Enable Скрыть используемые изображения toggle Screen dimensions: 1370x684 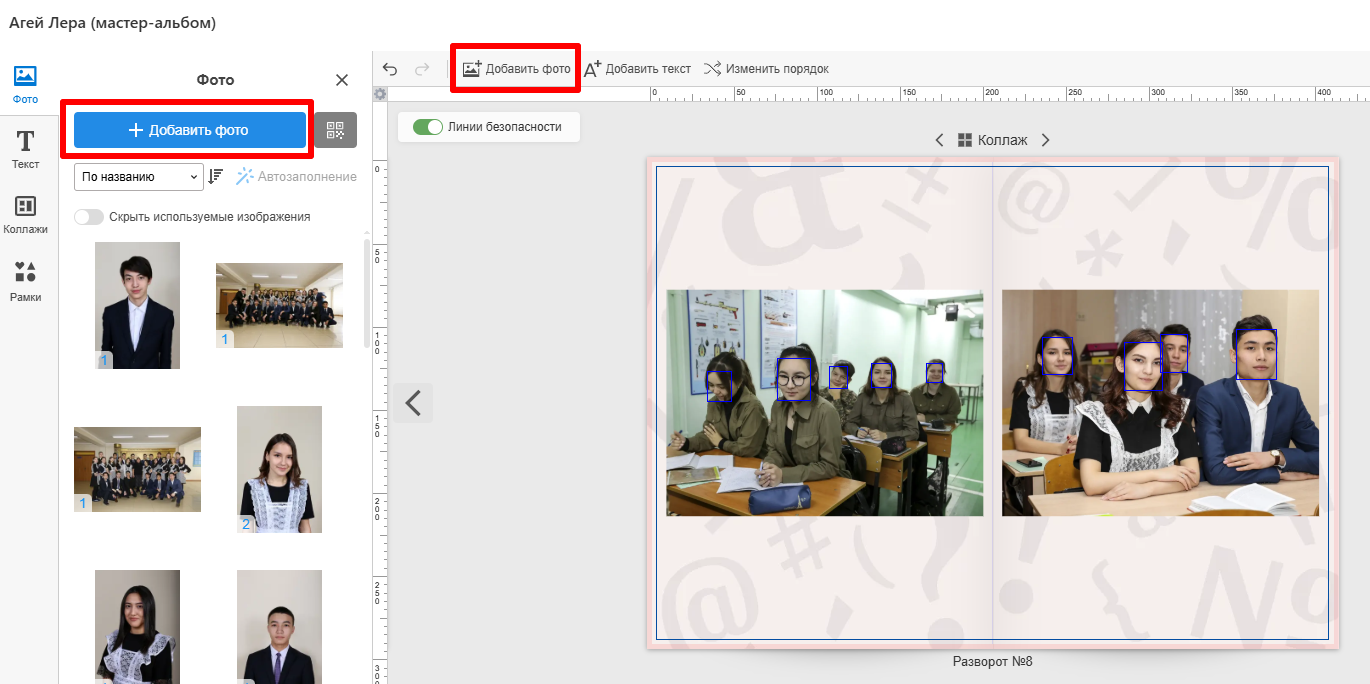coord(89,217)
